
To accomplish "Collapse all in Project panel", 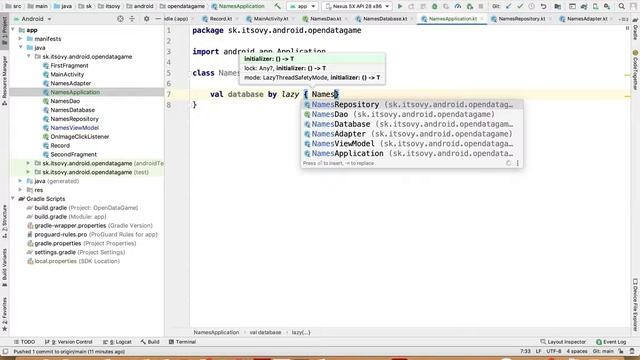I will click(x=132, y=19).
